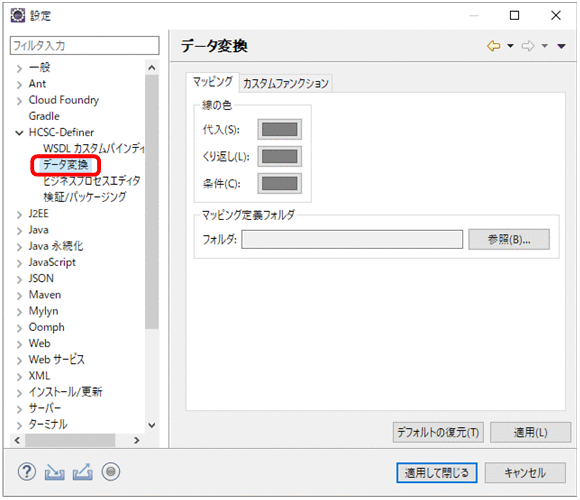Select the マッピング tab
580x500 pixels.
213,82
